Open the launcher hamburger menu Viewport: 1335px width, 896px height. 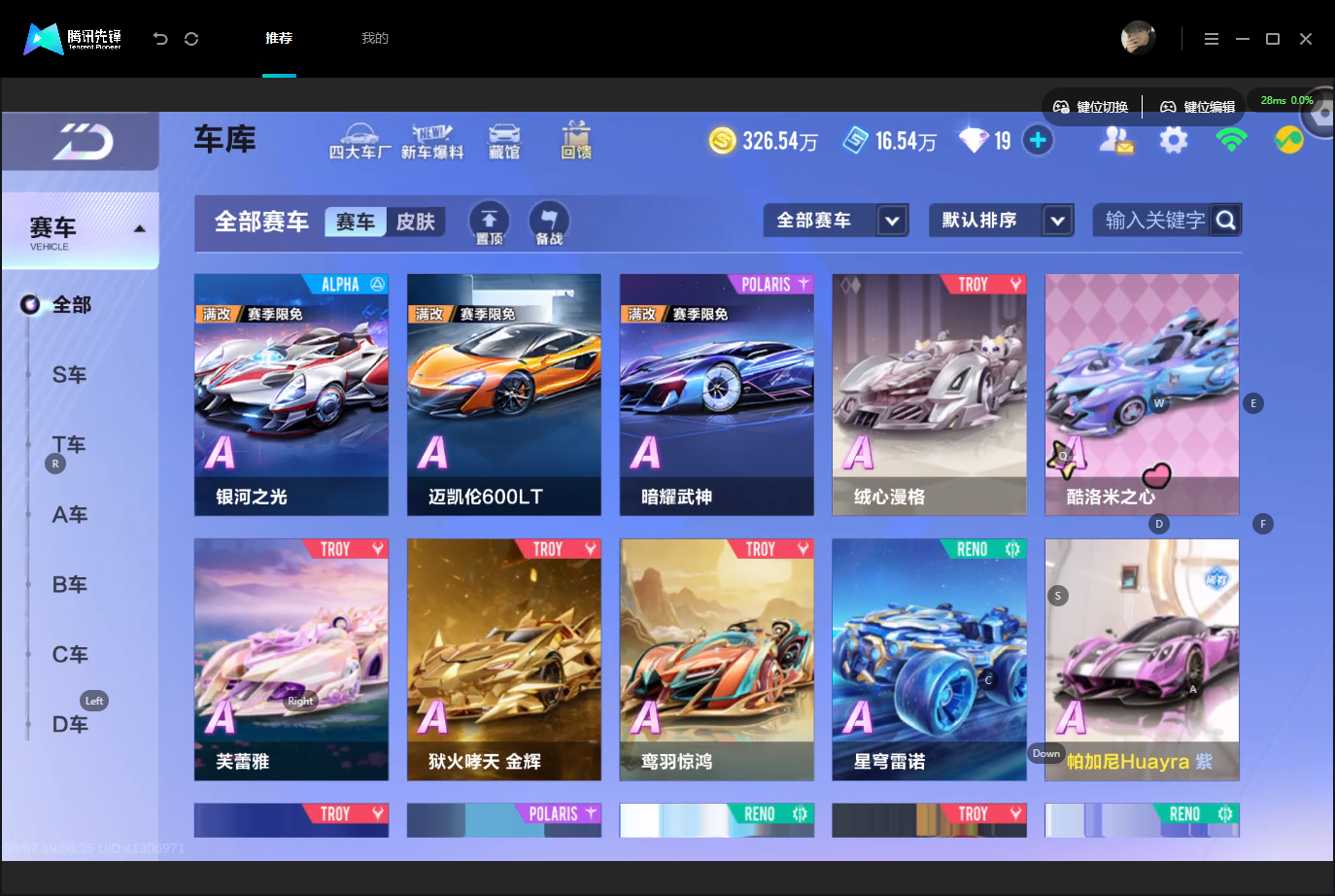(1211, 39)
